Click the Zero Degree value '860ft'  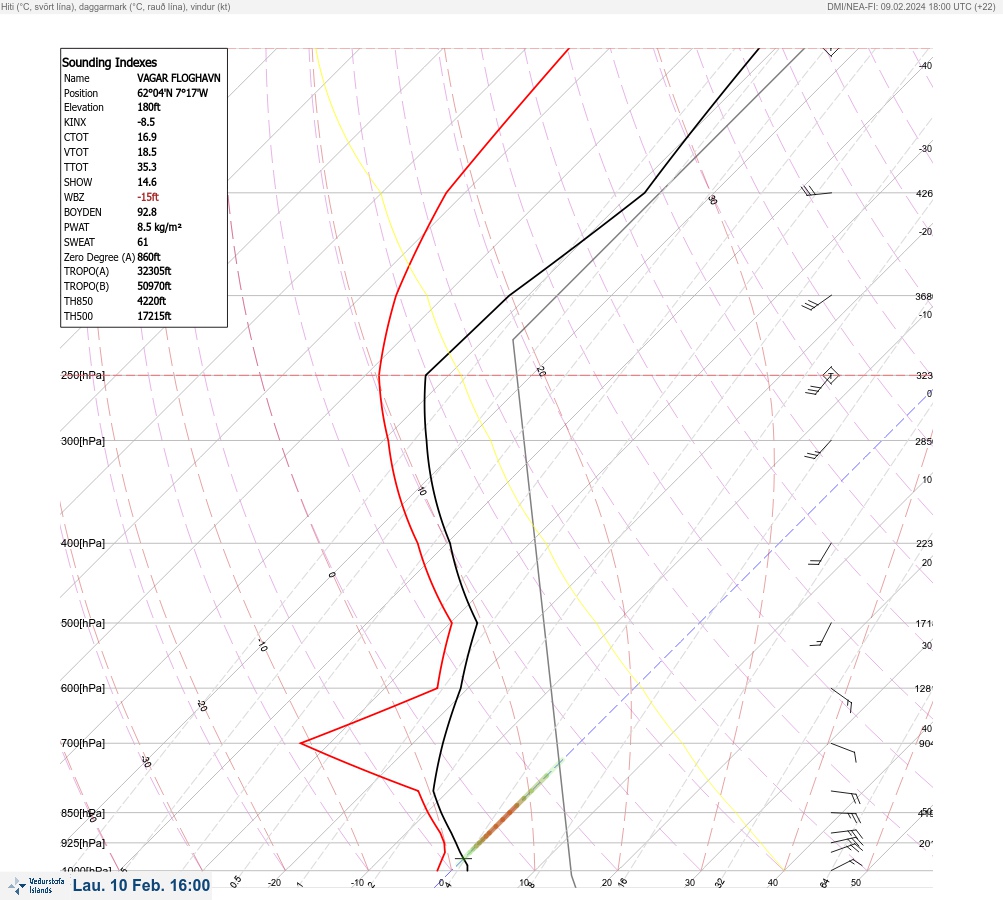click(x=149, y=257)
